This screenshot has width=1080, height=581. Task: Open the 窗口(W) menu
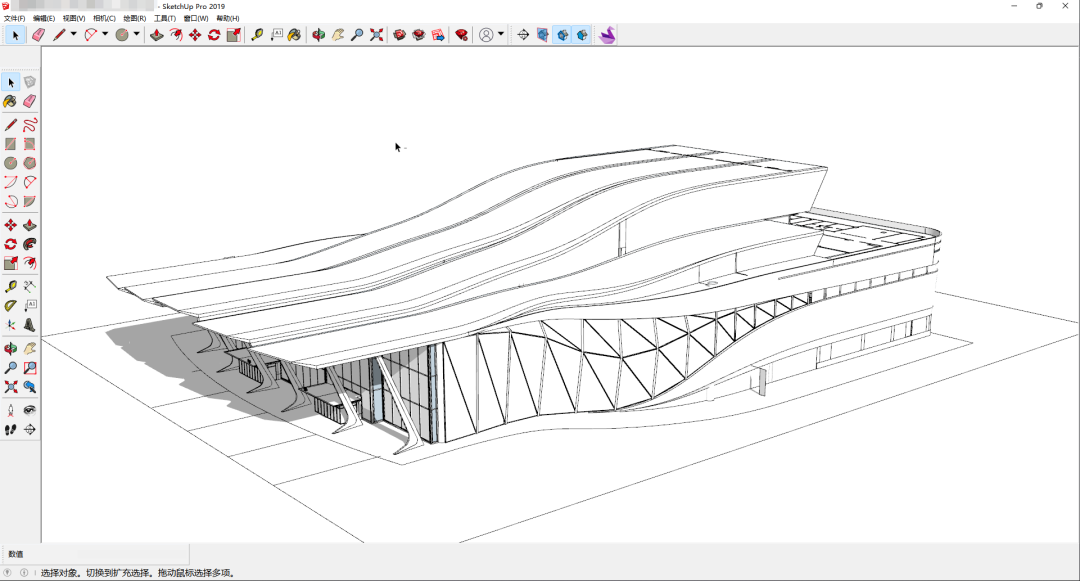[196, 19]
